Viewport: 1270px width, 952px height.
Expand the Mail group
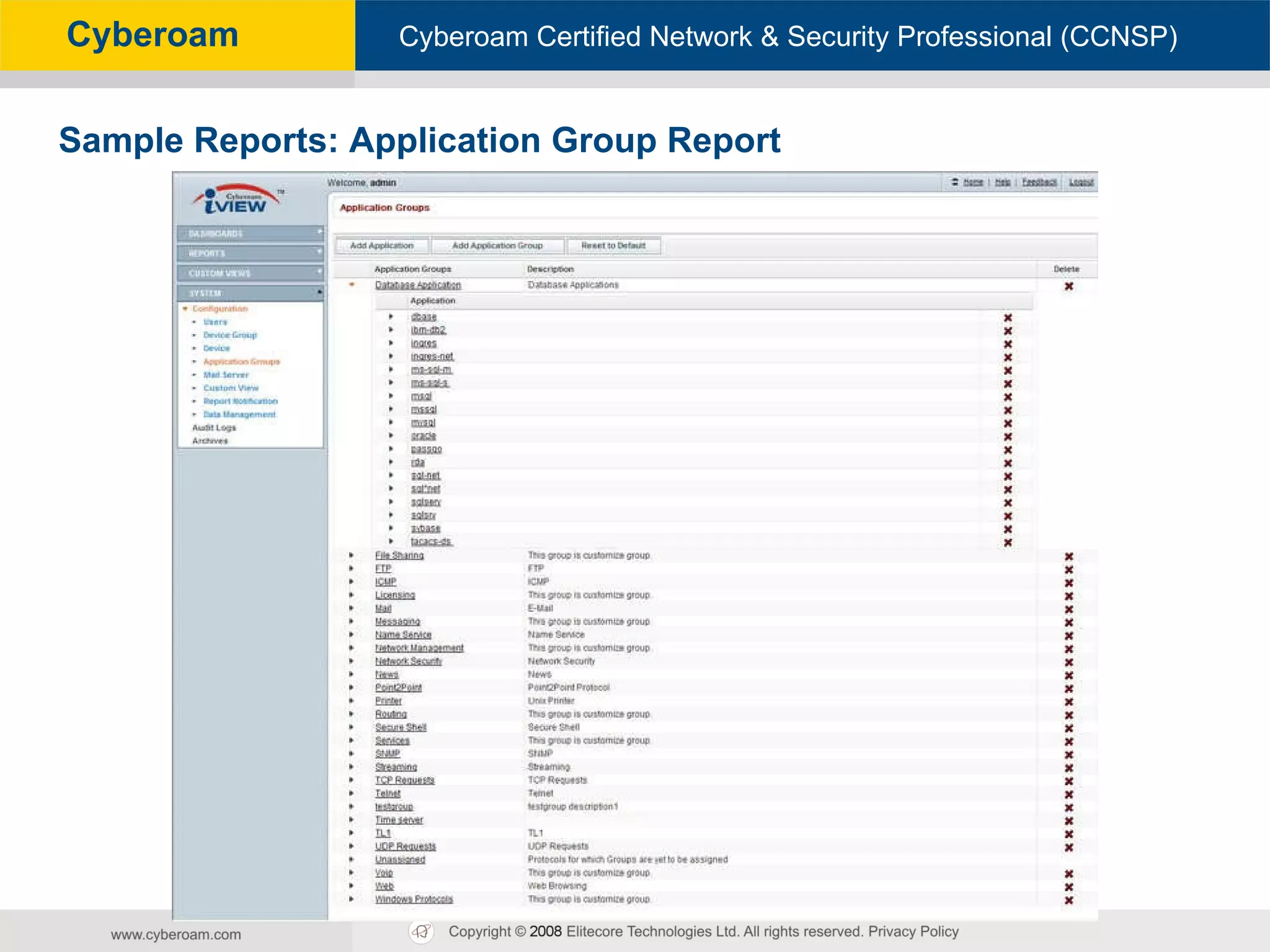pyautogui.click(x=352, y=608)
